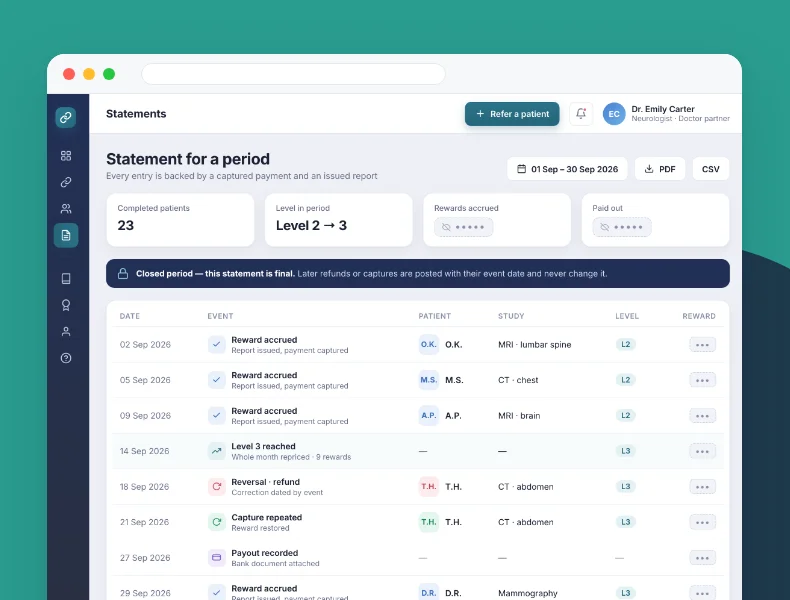Click the Completed patients '23' value
Screen dimensions: 790x600
[x=125, y=225]
